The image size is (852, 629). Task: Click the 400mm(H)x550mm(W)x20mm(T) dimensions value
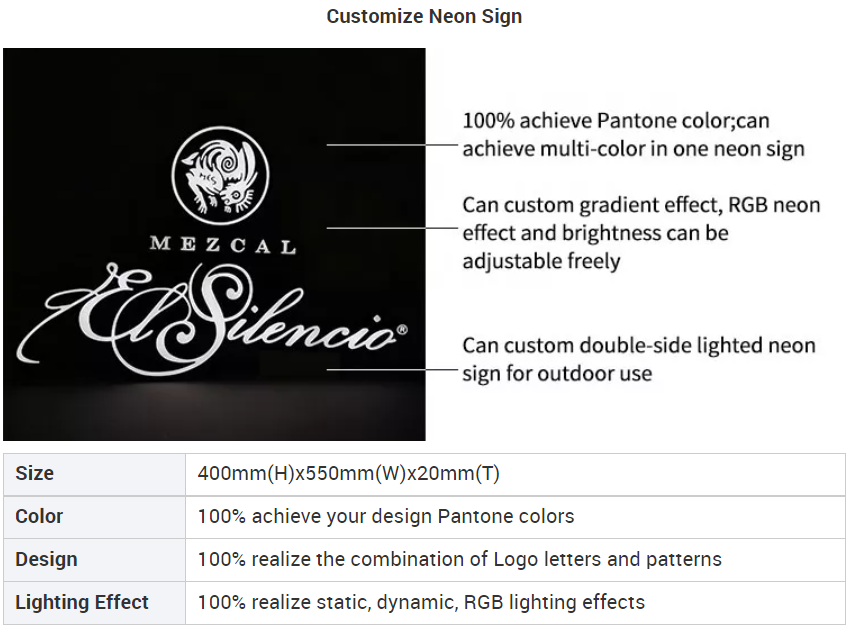[349, 474]
